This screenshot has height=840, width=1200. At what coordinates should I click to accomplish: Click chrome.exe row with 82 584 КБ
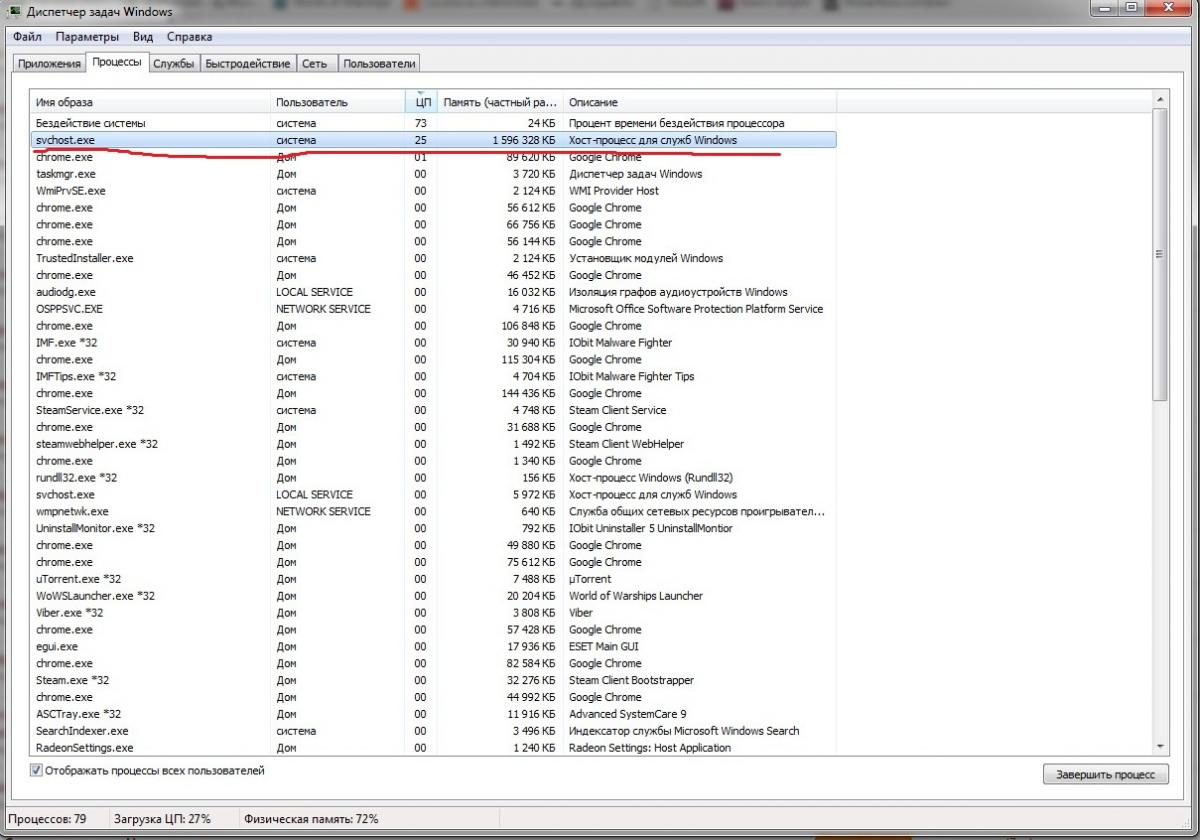(434, 663)
